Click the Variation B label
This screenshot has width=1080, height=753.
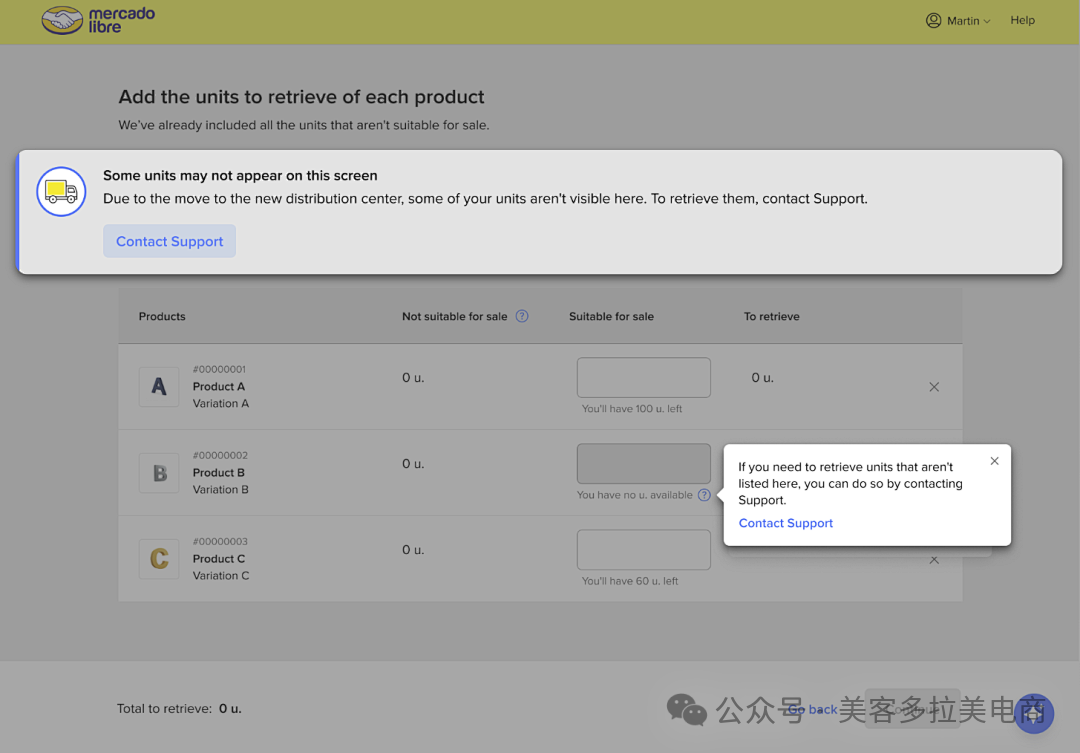tap(220, 490)
